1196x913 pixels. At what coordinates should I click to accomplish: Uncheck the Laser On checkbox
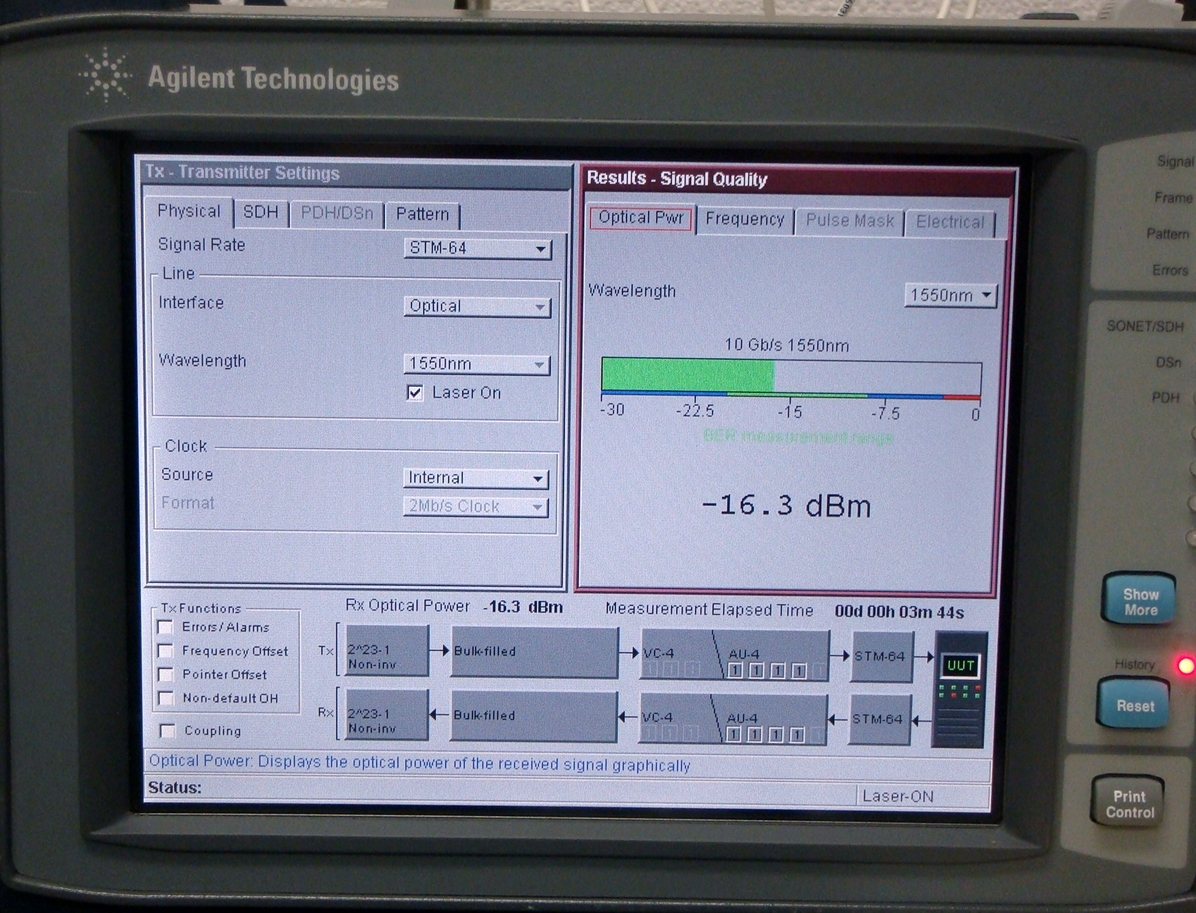[x=414, y=393]
